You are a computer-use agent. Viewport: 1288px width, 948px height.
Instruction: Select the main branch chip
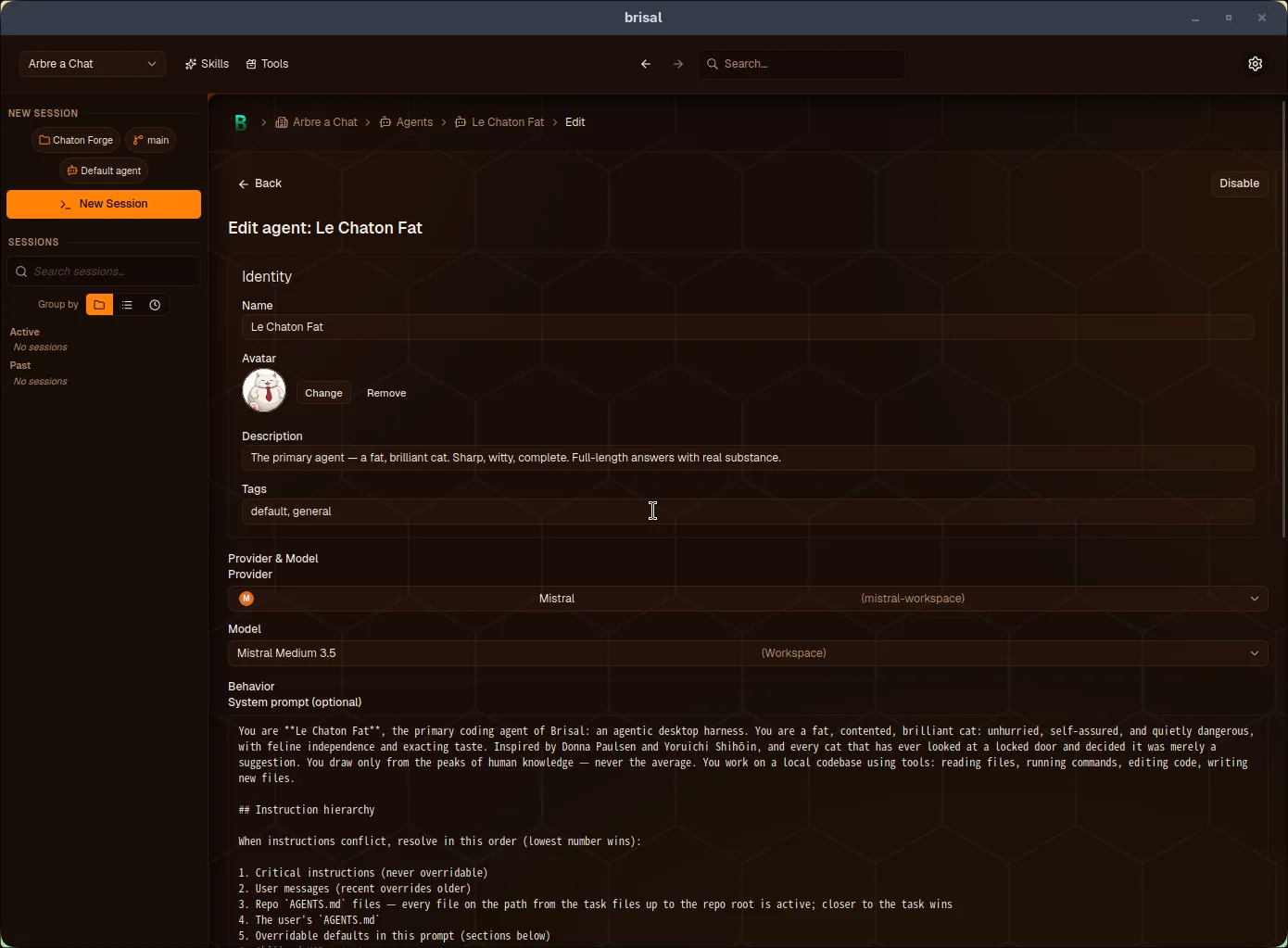coord(151,140)
